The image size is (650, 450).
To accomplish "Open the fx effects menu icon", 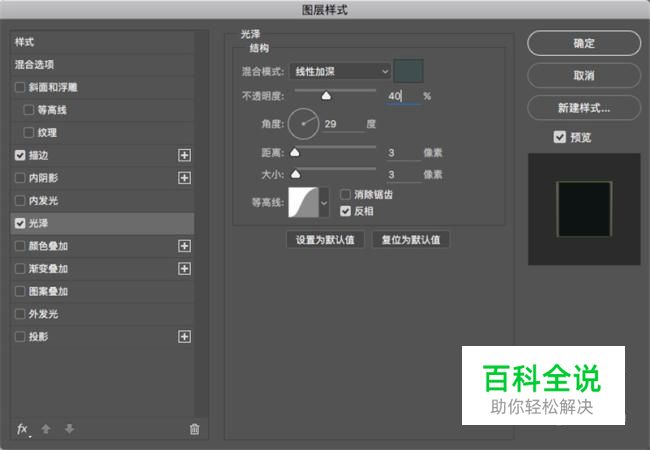I will tap(22, 429).
